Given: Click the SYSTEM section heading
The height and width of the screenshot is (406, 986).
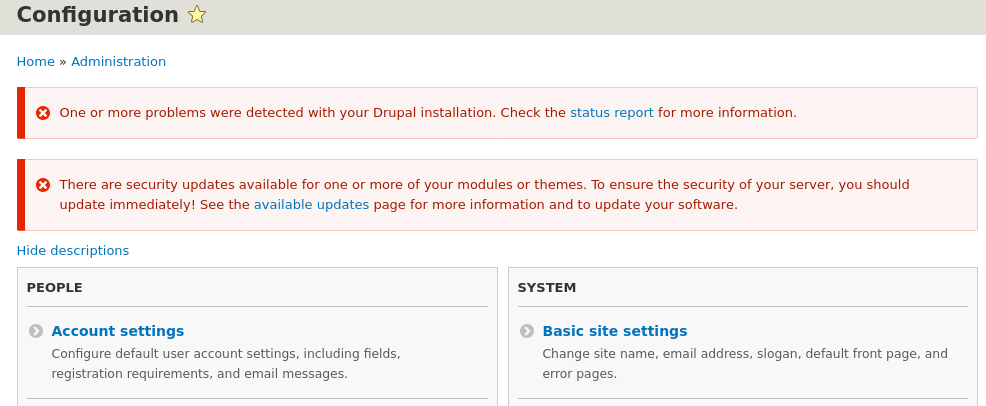Looking at the screenshot, I should click(547, 288).
